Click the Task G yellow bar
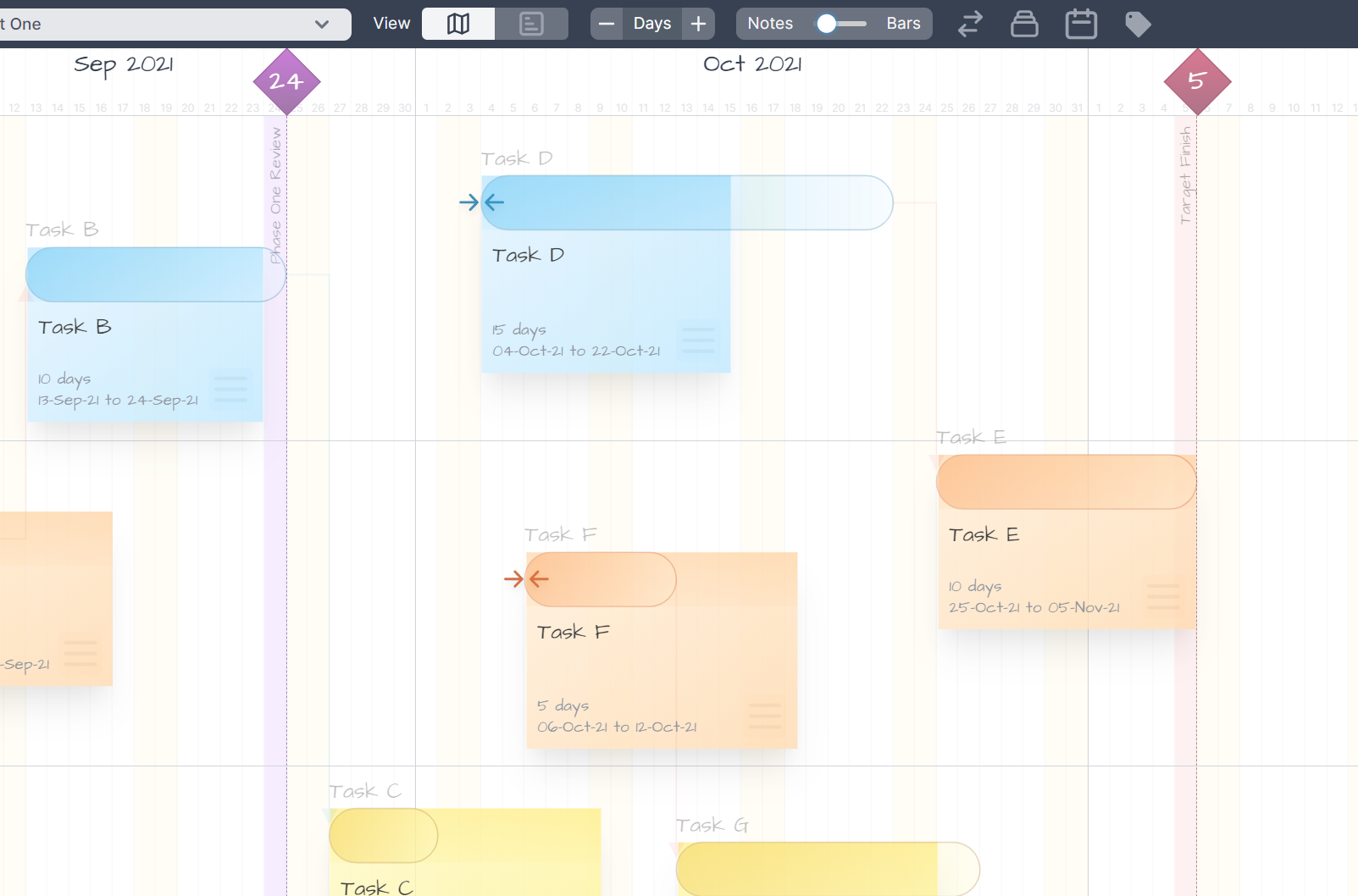This screenshot has width=1358, height=896. tap(828, 869)
